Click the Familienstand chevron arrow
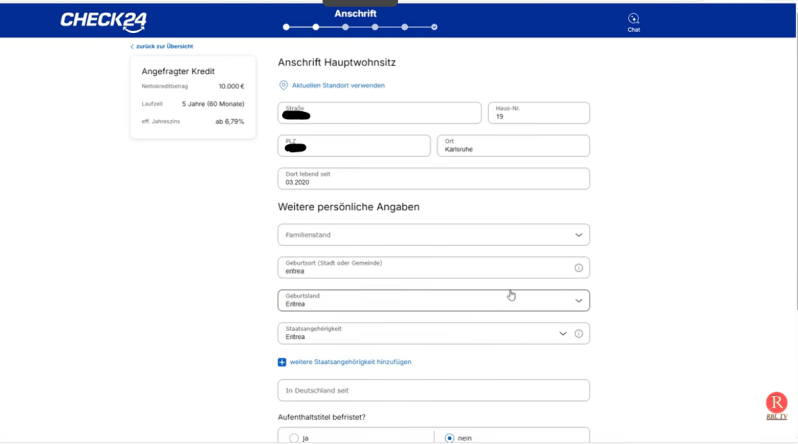Image resolution: width=798 pixels, height=444 pixels. (x=579, y=235)
